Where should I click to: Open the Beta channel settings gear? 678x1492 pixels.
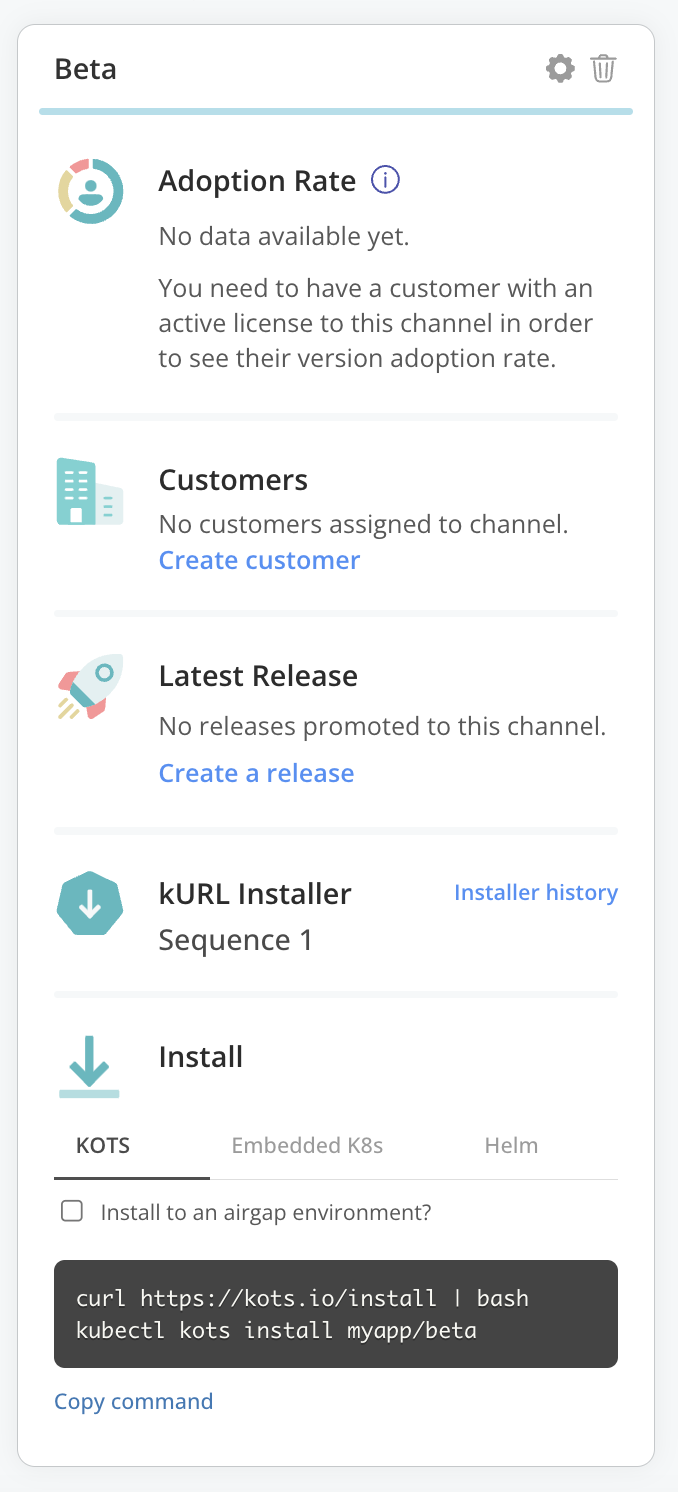560,68
